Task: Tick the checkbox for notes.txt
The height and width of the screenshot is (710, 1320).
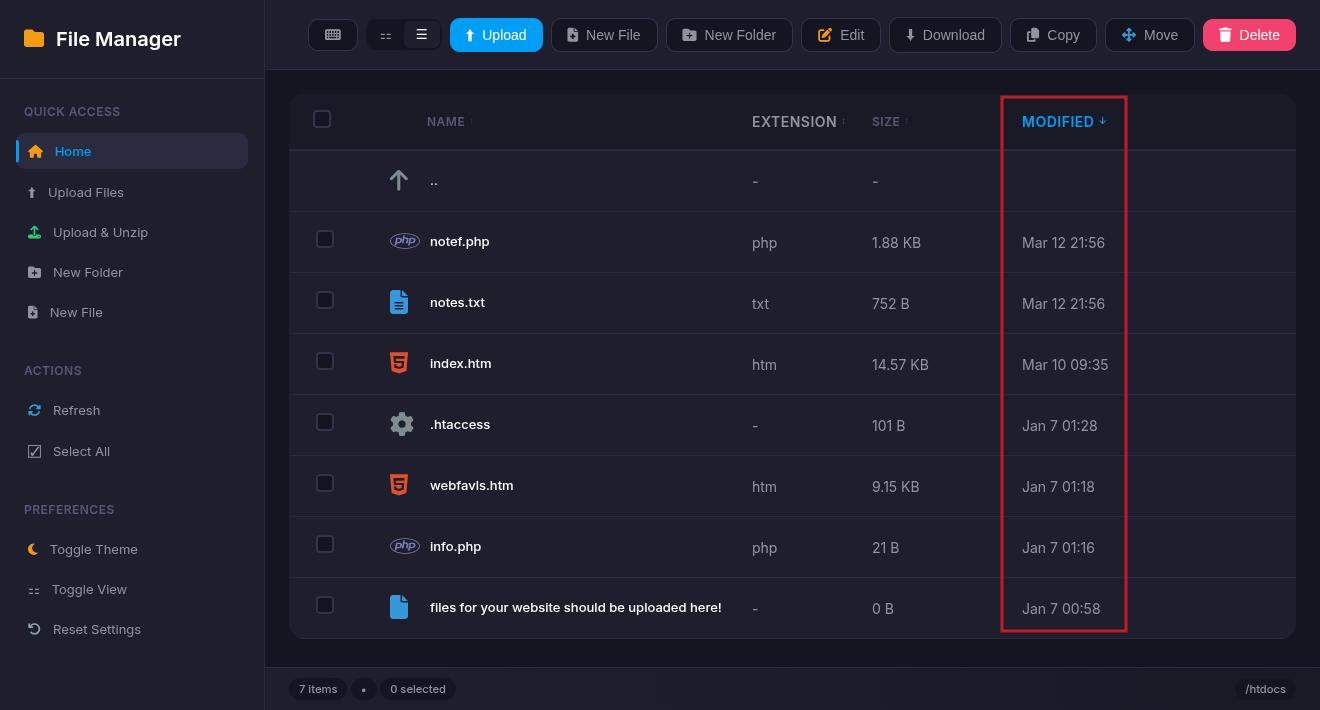Action: 325,300
